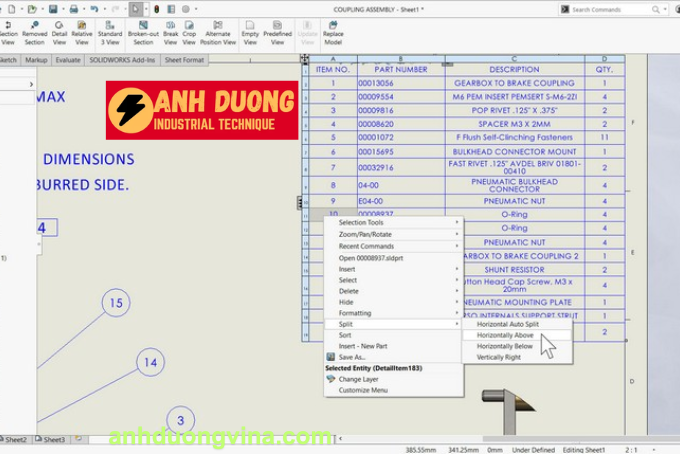Image resolution: width=680 pixels, height=454 pixels.
Task: Select Sort in the context menu
Action: (x=345, y=335)
